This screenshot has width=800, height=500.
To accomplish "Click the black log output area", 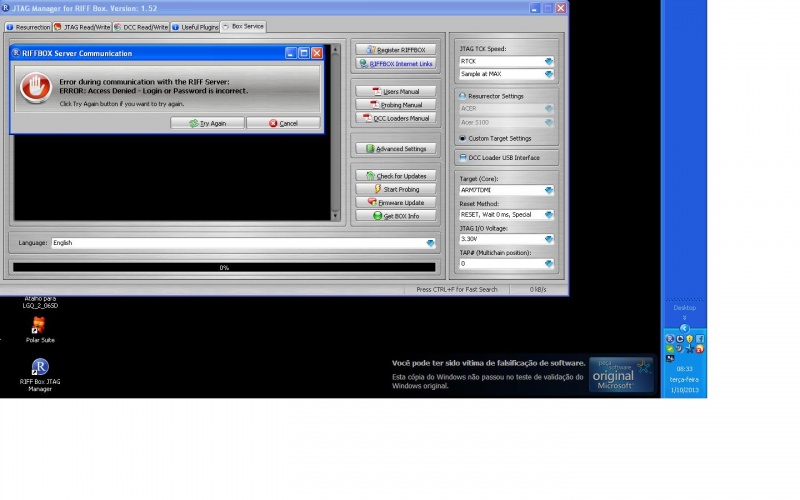I will point(172,178).
